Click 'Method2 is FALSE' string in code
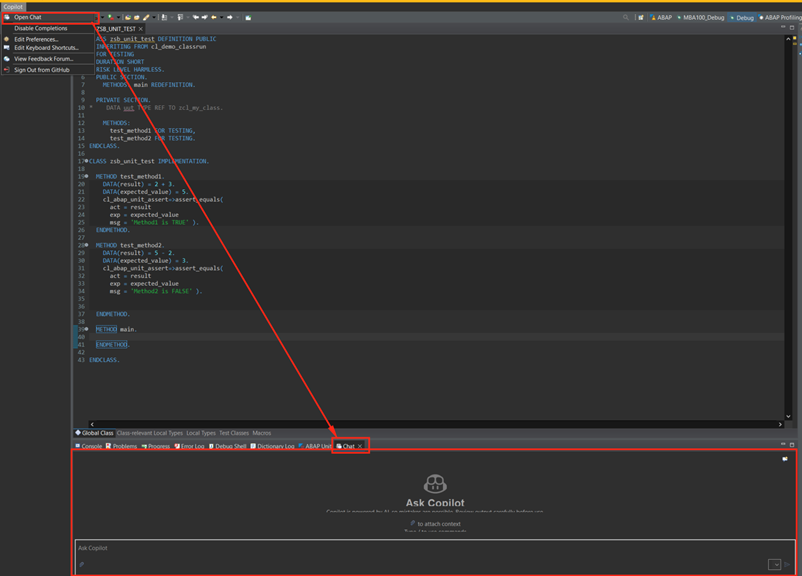The height and width of the screenshot is (576, 802). 161,291
